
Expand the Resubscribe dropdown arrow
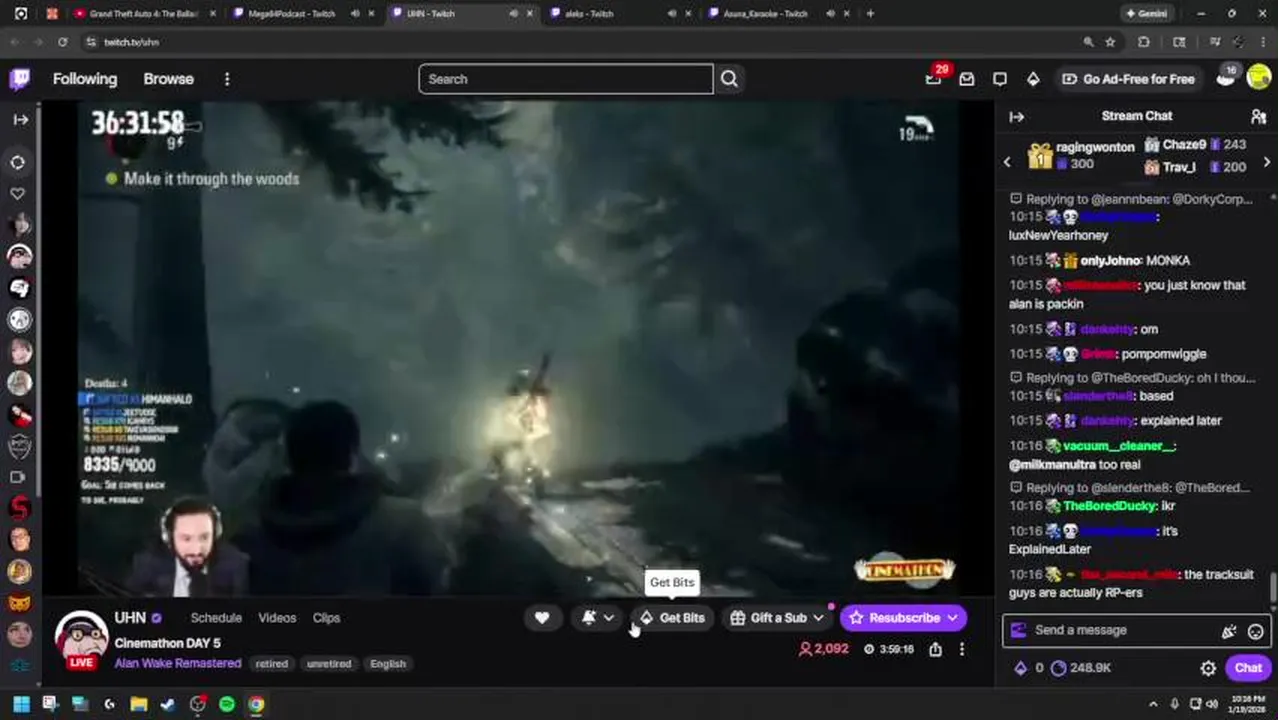pyautogui.click(x=952, y=618)
